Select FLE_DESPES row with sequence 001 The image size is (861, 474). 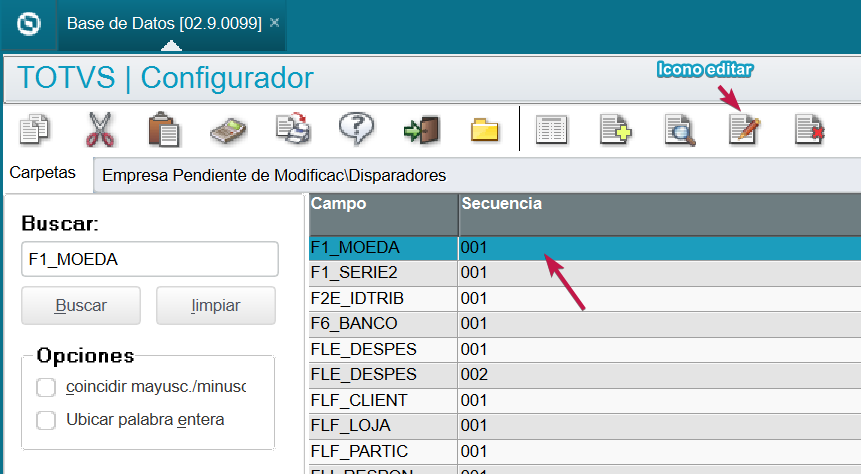pos(585,349)
